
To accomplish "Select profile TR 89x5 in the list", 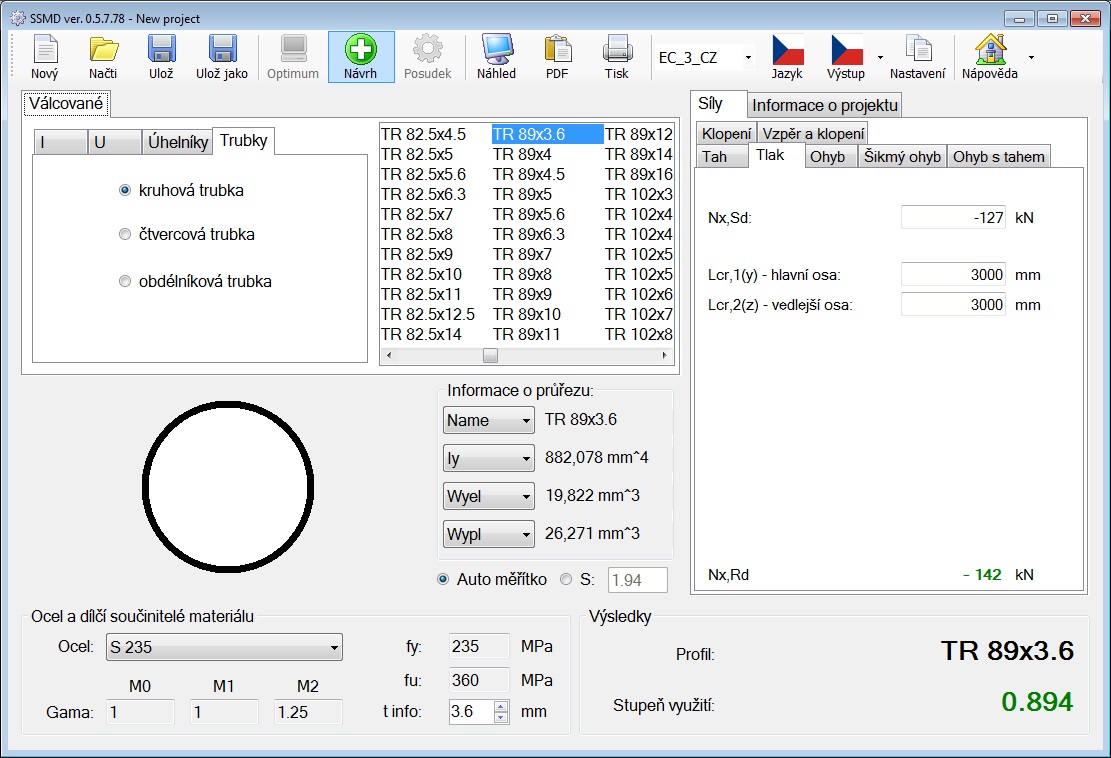I will (x=522, y=194).
